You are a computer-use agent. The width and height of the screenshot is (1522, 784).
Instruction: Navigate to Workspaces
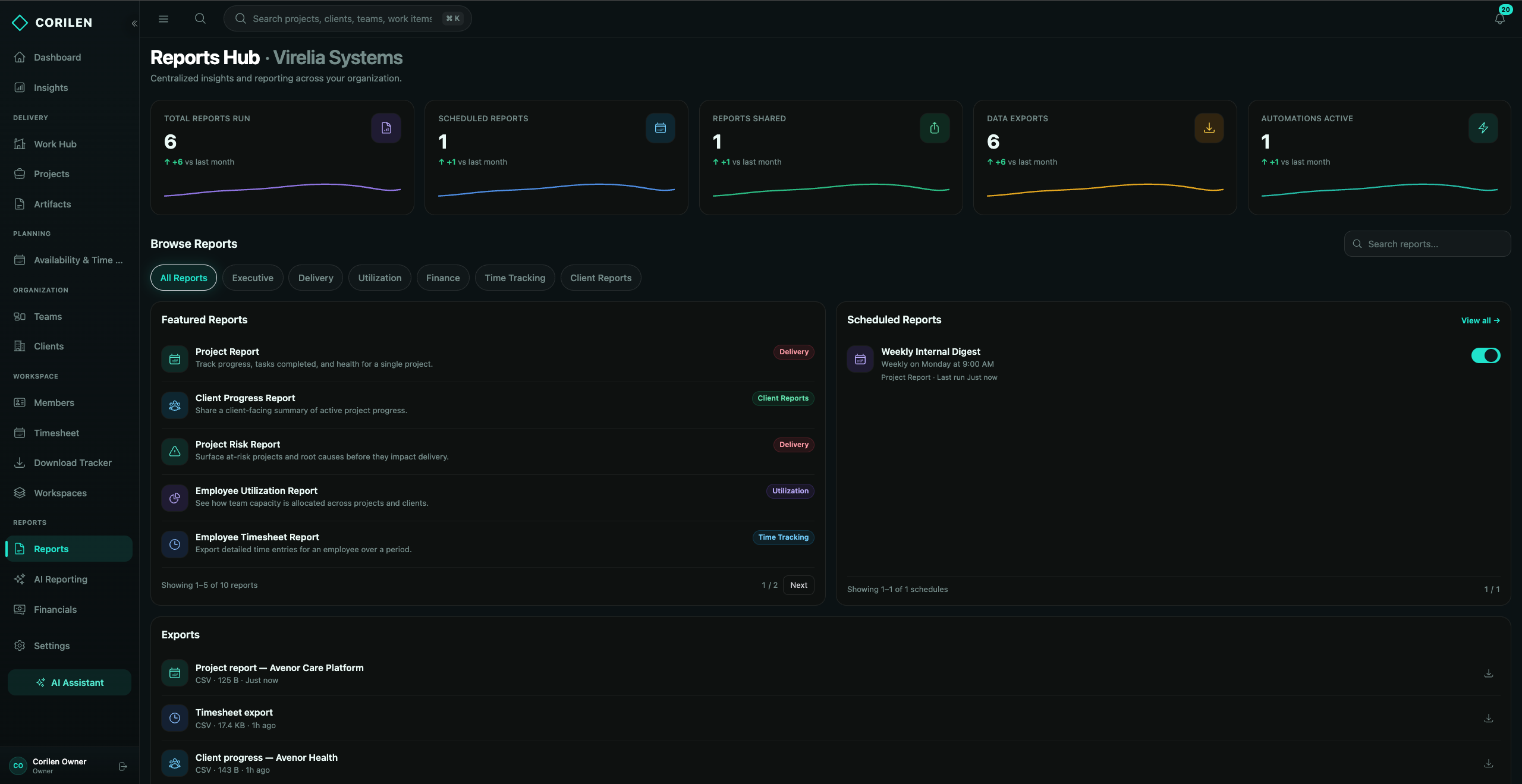click(x=69, y=493)
